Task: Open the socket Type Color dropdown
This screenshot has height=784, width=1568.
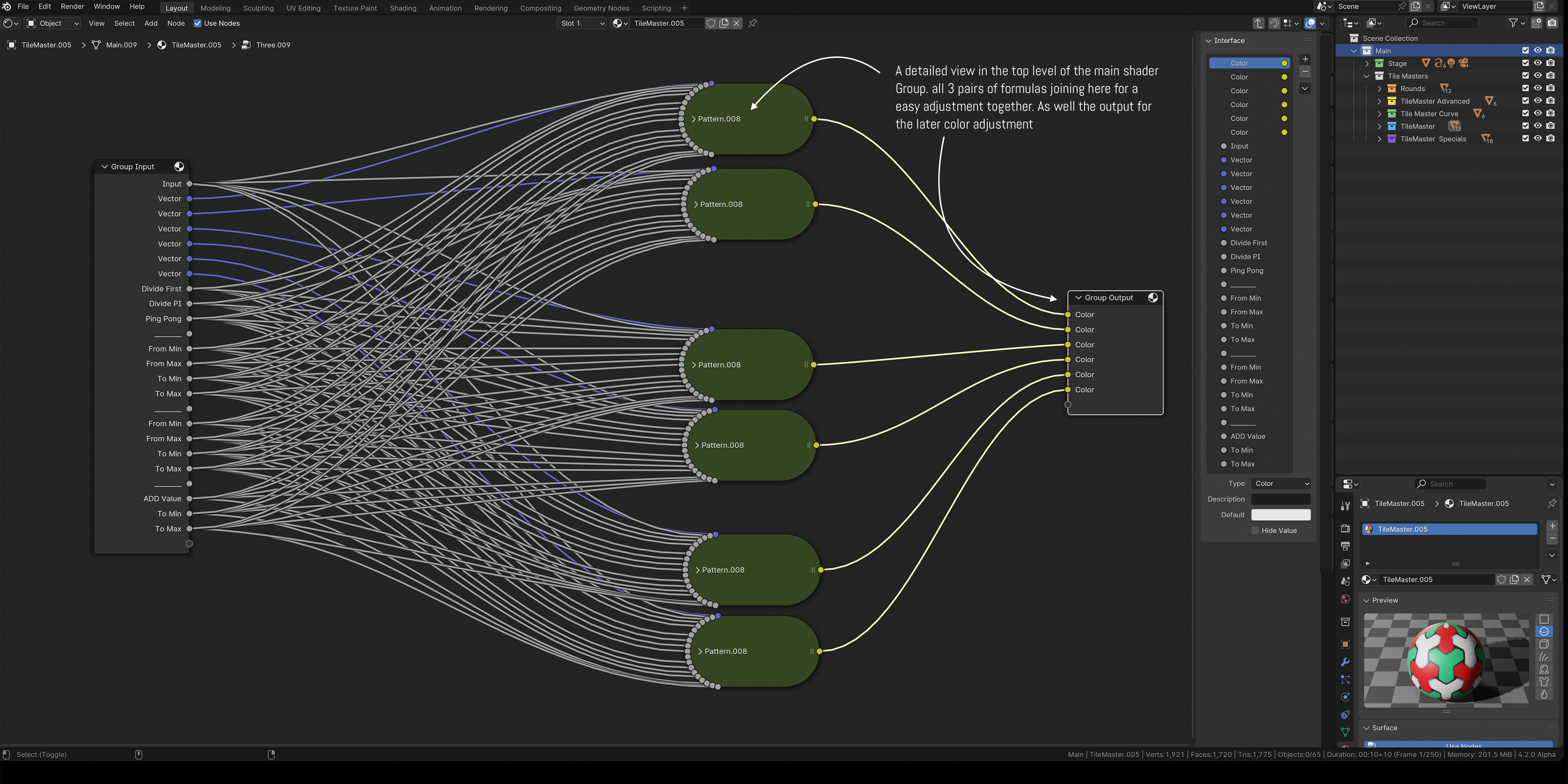Action: 1281,483
